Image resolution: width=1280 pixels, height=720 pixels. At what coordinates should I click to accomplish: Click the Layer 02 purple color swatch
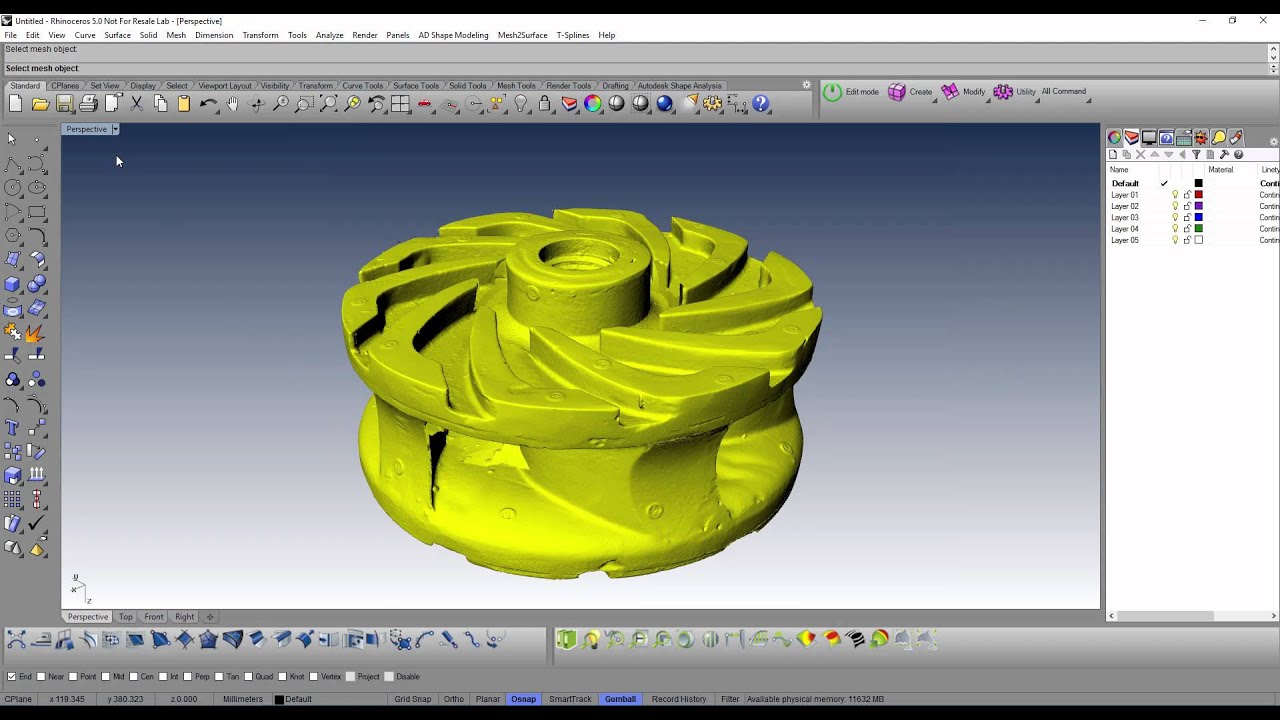(1199, 206)
